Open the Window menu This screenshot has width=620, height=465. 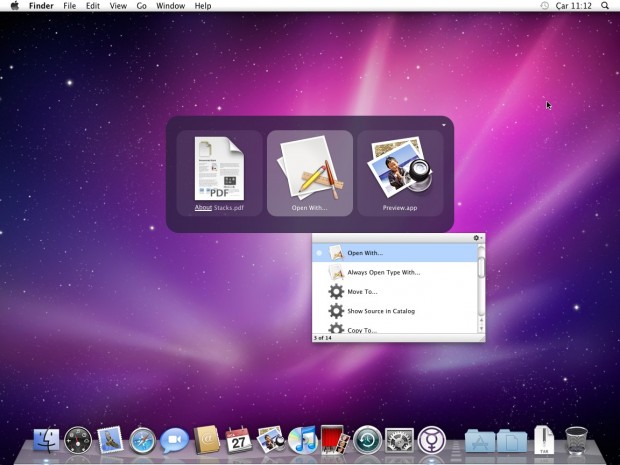click(170, 6)
